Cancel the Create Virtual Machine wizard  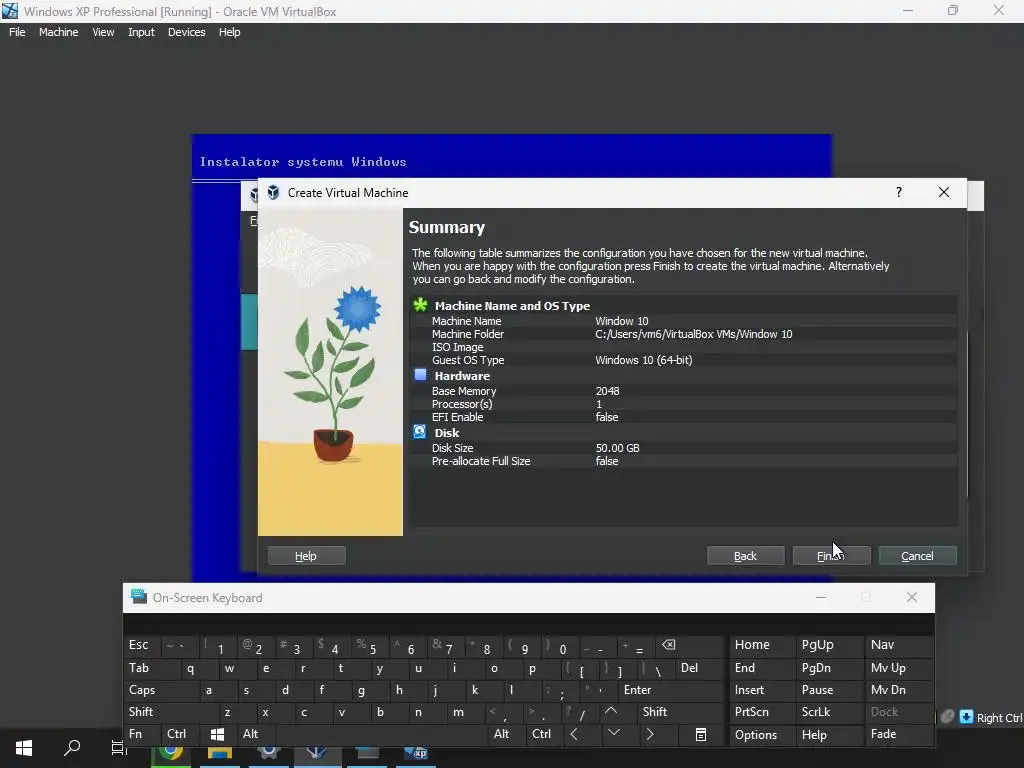pyautogui.click(x=918, y=556)
